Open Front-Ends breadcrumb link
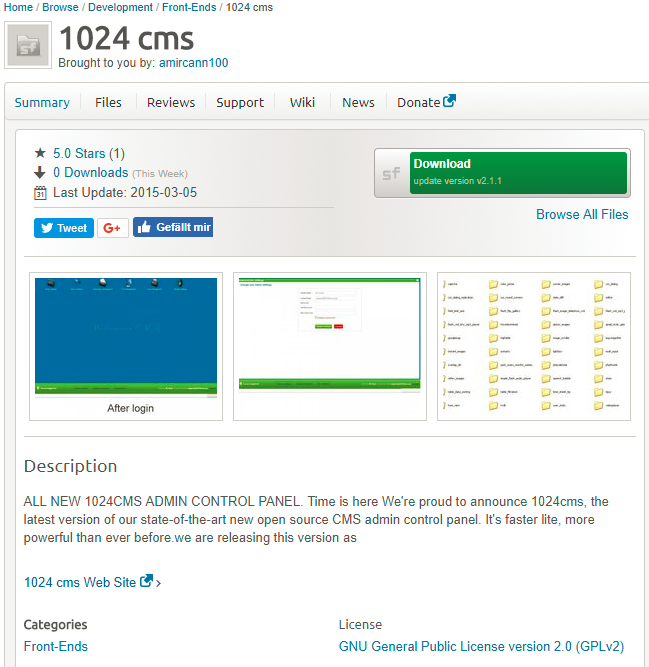649x667 pixels. click(189, 7)
